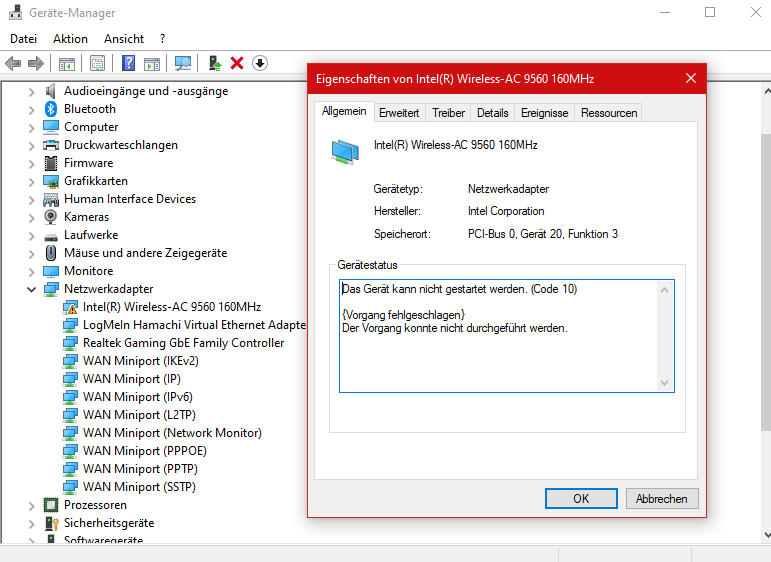Click the red X uninstall device icon
The width and height of the screenshot is (771, 562).
pos(237,63)
